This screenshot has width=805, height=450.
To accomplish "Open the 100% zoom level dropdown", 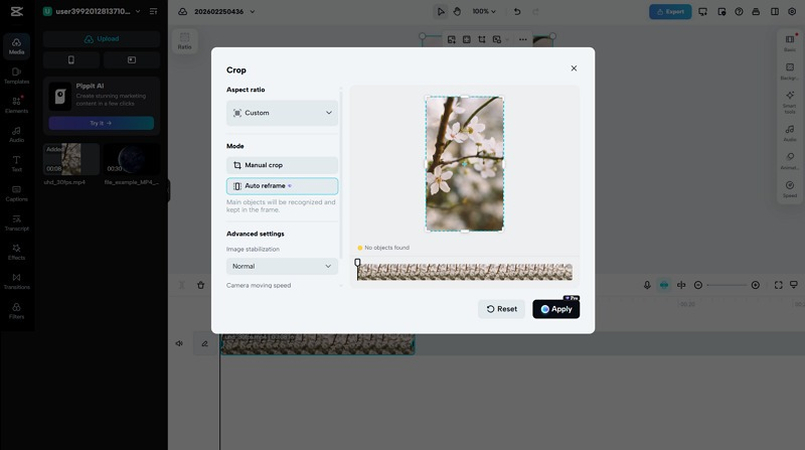I will click(x=484, y=11).
